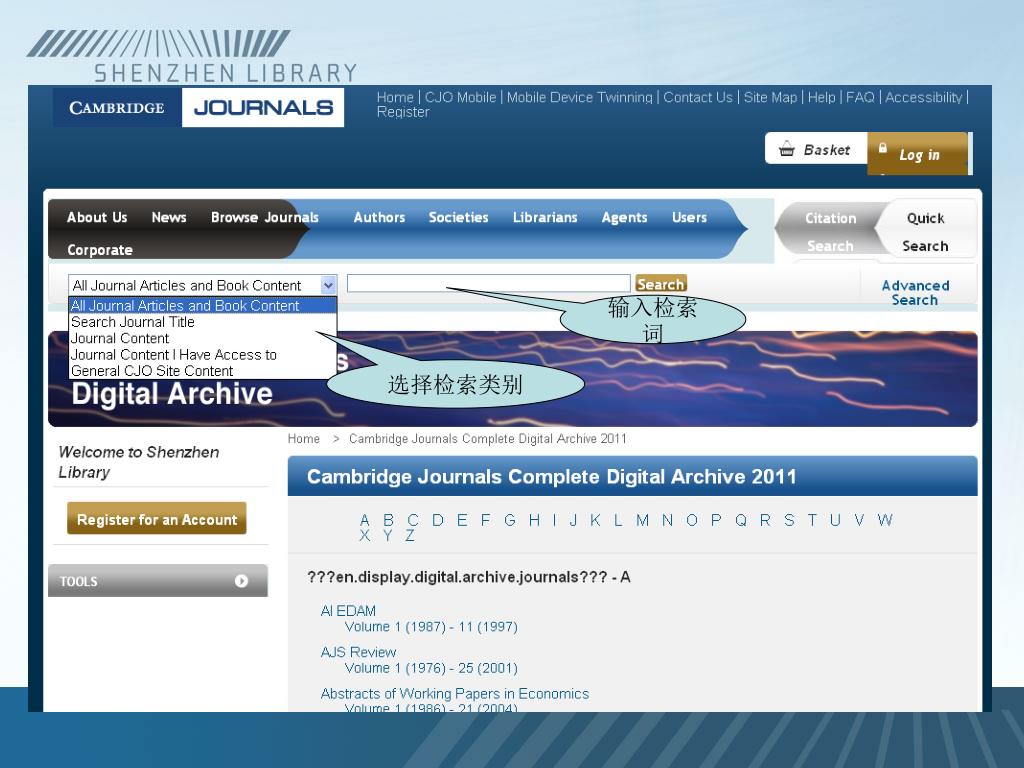Switch to the Quick Search tab
Screen dimensions: 1024x768
coord(925,232)
